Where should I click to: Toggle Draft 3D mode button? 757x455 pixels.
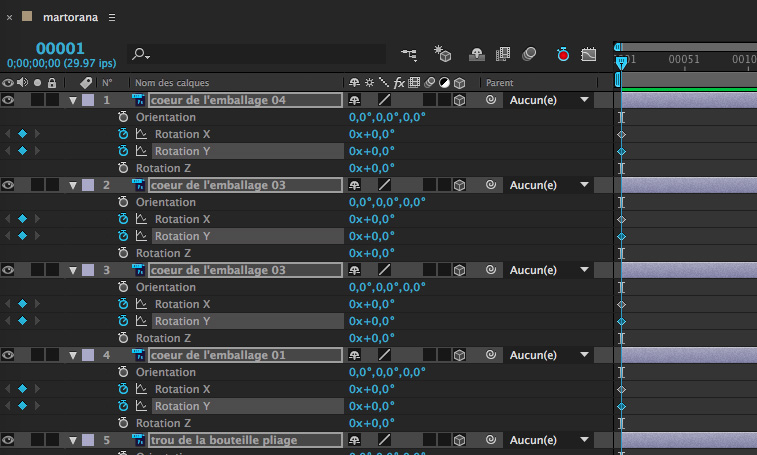pos(443,54)
